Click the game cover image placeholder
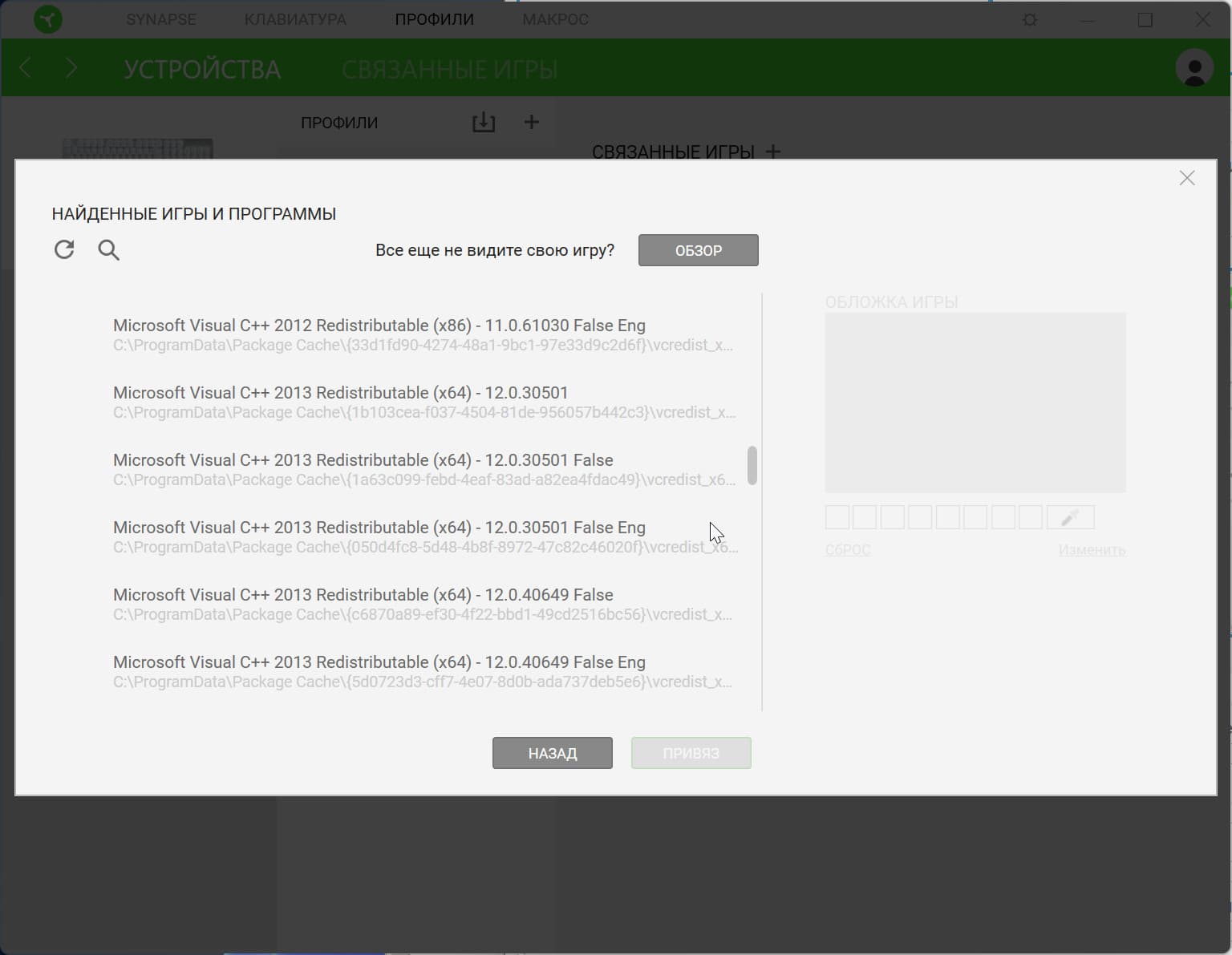 [x=975, y=403]
